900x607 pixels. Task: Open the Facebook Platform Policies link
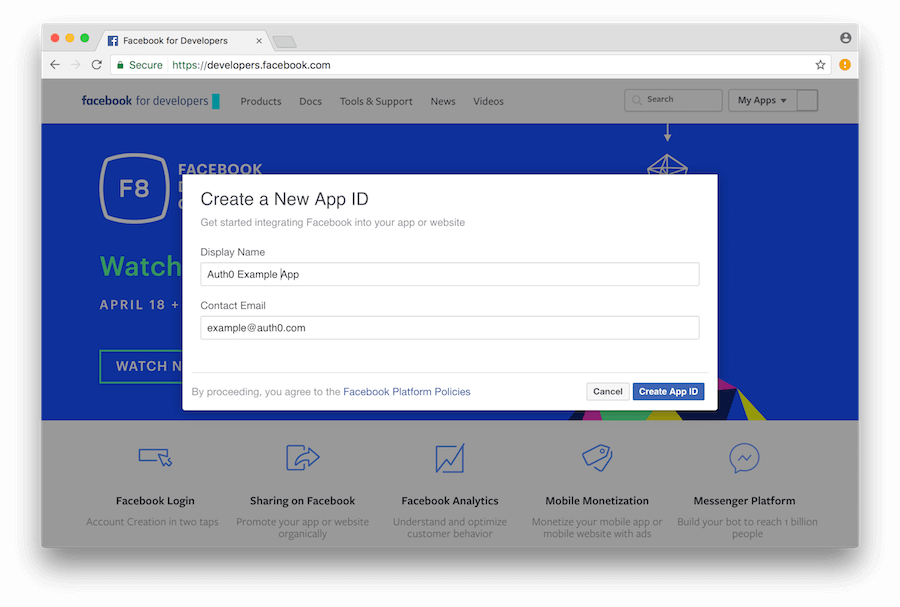(406, 391)
